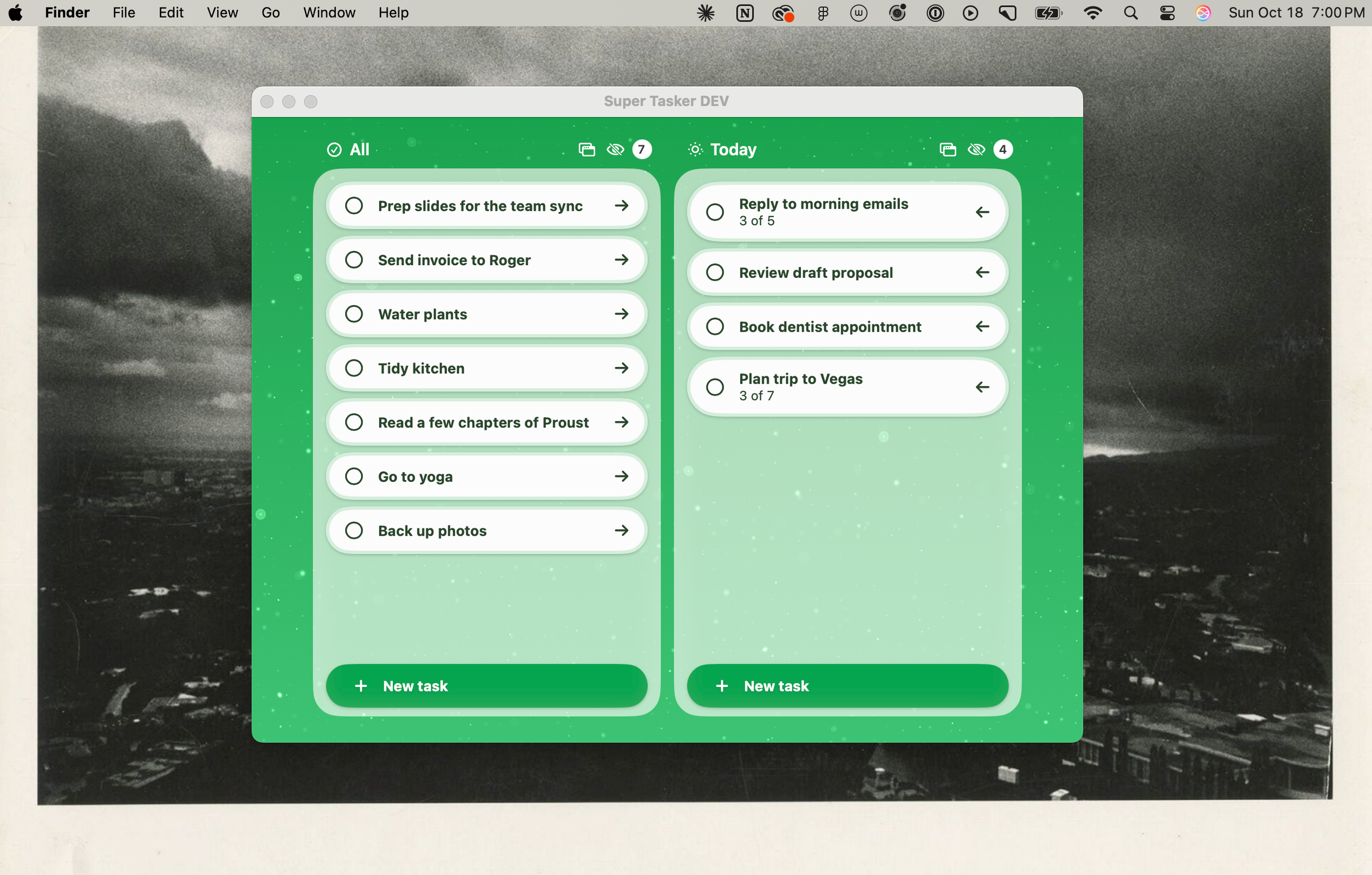
Task: Click the sun icon beside Today
Action: click(695, 150)
